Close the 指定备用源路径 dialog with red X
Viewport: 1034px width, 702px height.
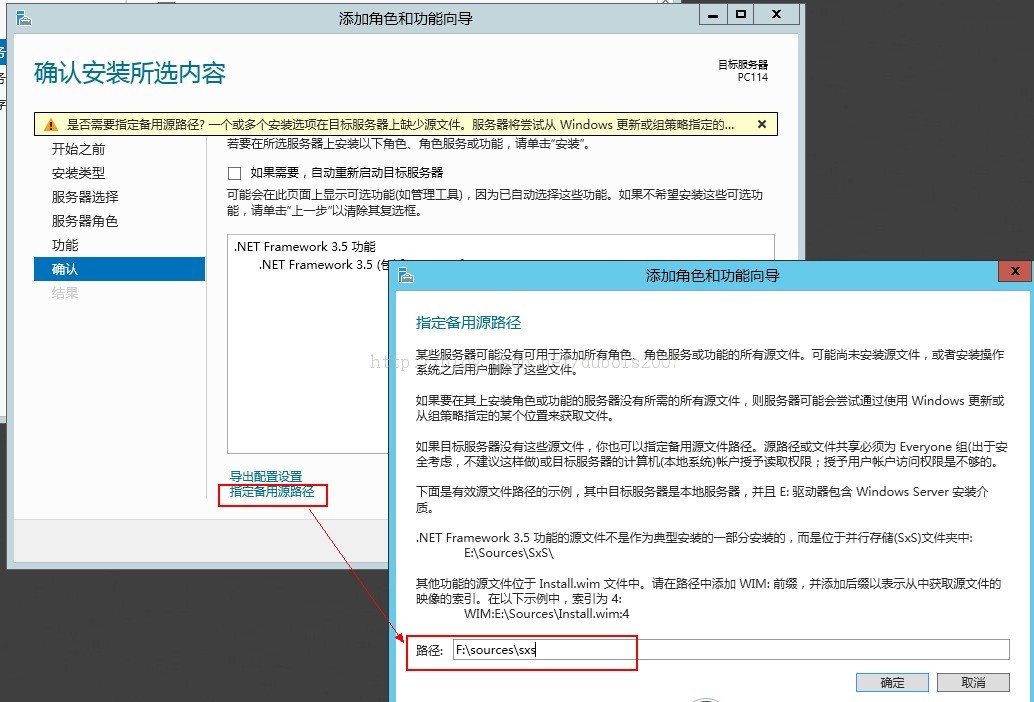pos(1014,272)
